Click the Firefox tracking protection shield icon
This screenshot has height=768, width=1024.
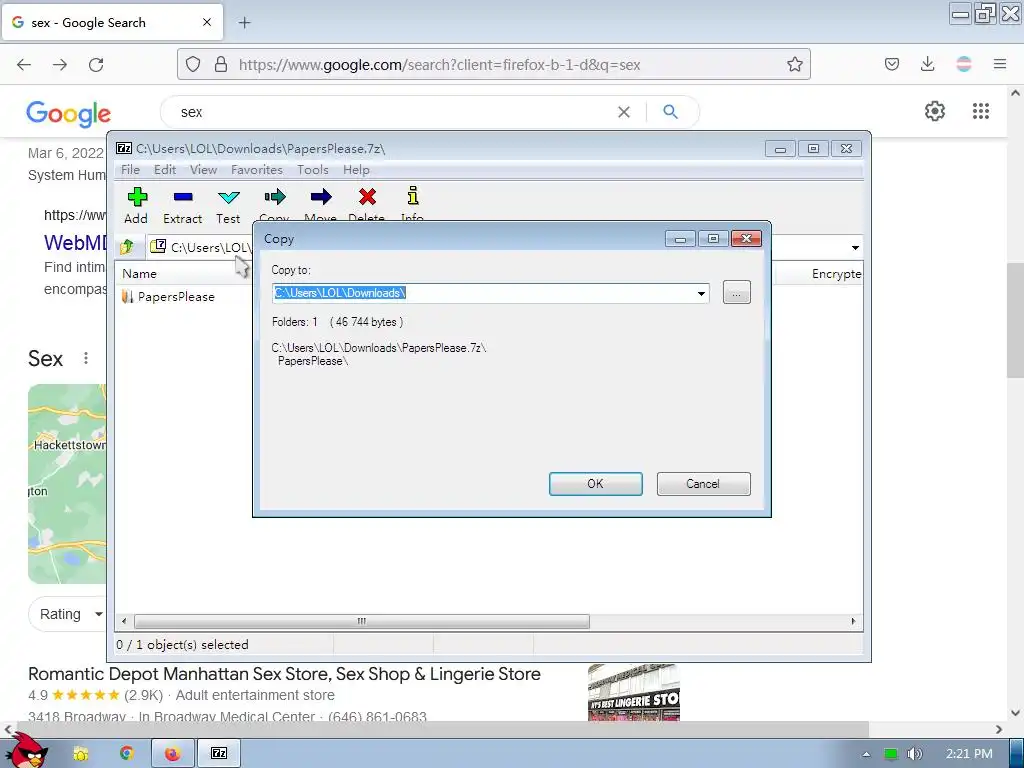coord(193,64)
